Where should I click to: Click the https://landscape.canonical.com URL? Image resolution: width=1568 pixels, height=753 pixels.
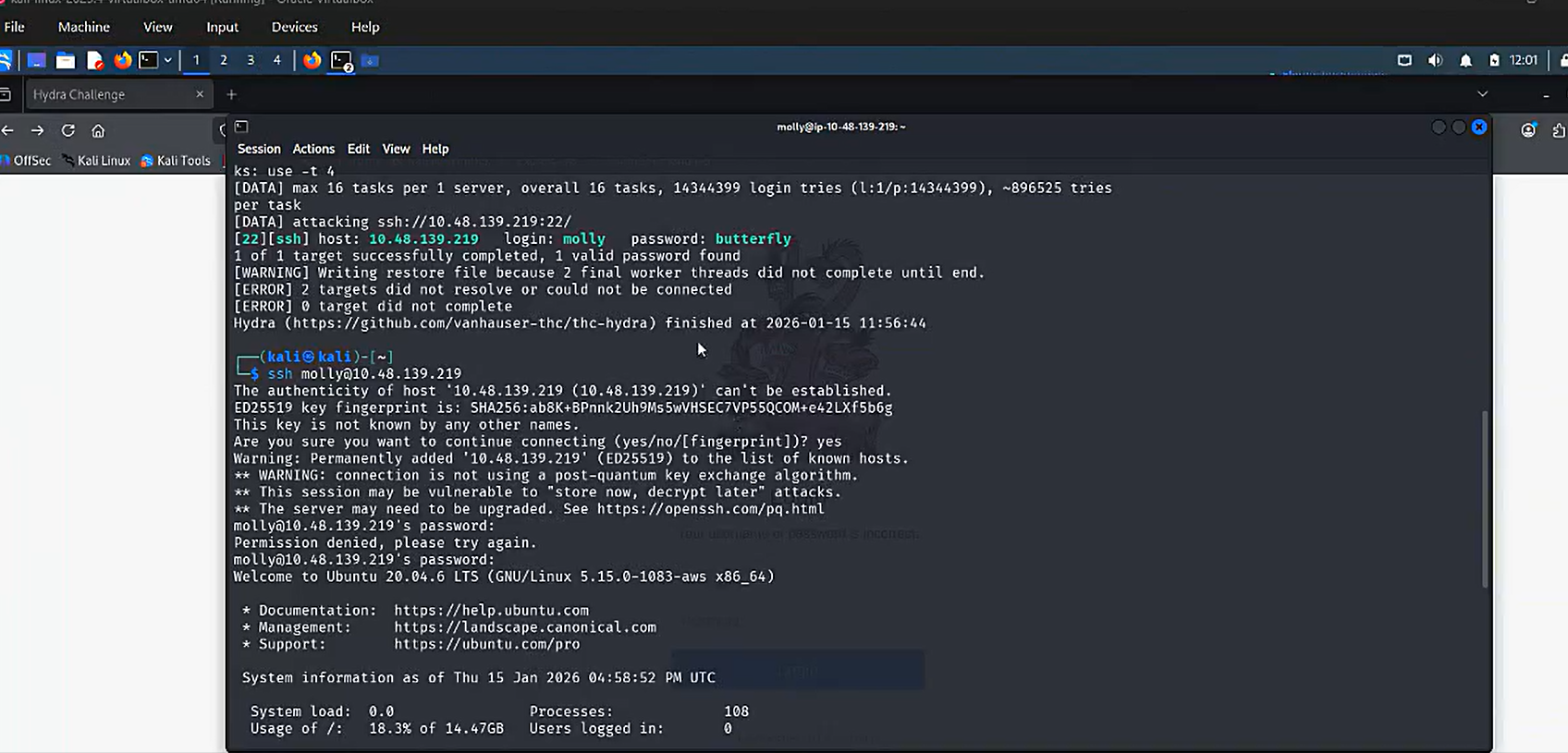pyautogui.click(x=525, y=627)
